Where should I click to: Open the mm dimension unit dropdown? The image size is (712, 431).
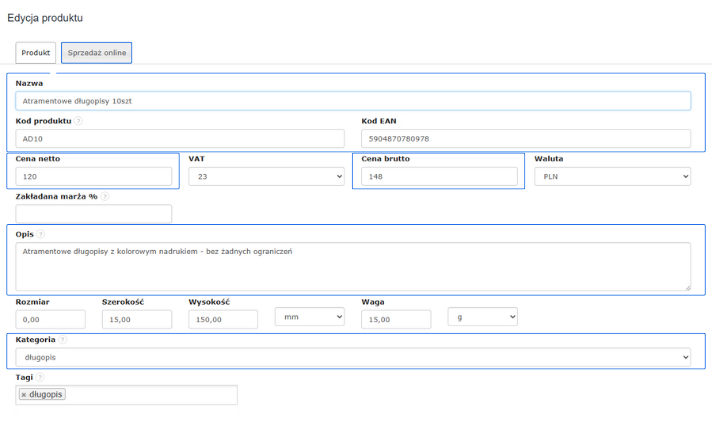pos(309,317)
